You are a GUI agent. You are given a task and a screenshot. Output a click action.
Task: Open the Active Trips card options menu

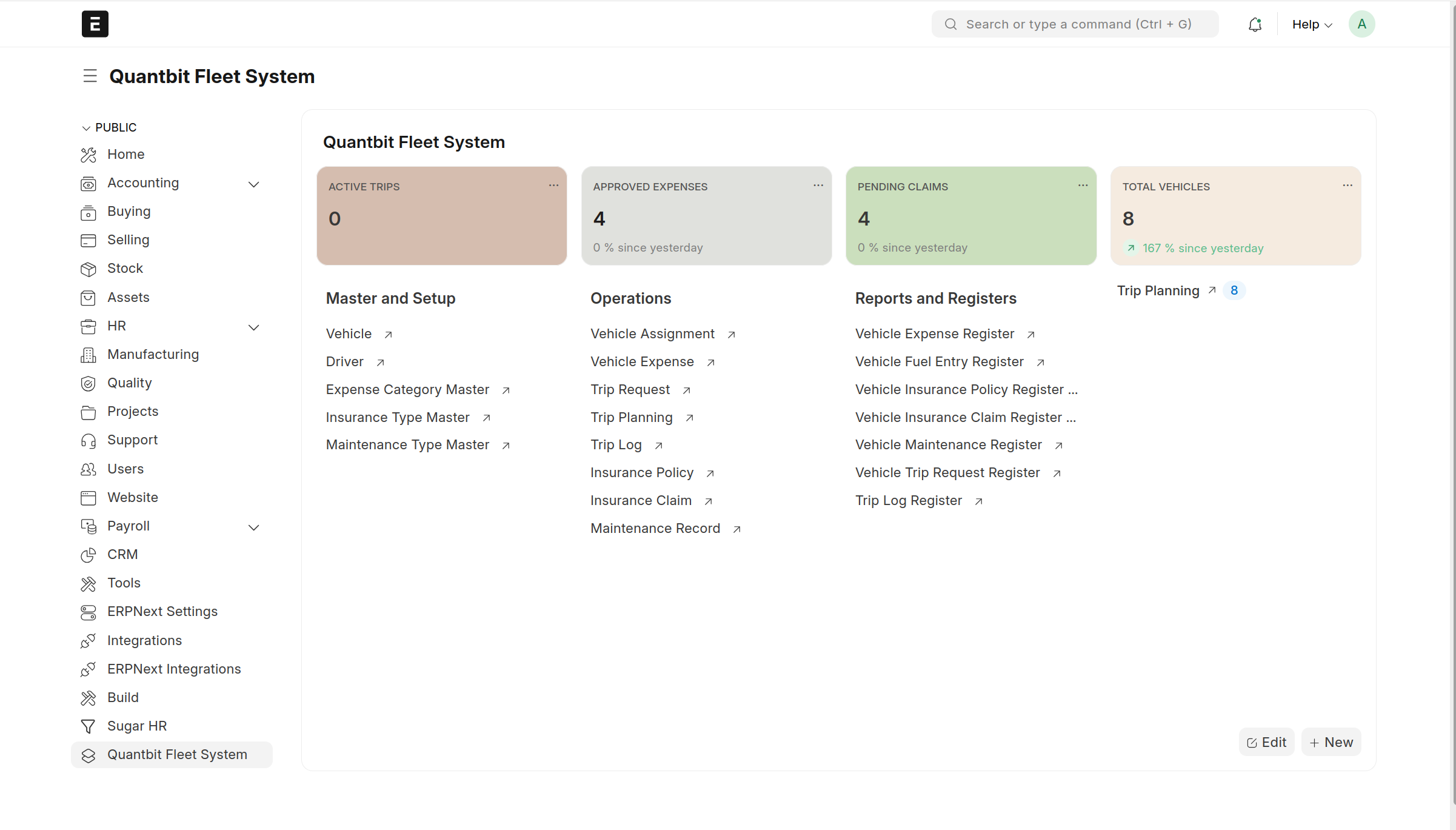pos(553,186)
